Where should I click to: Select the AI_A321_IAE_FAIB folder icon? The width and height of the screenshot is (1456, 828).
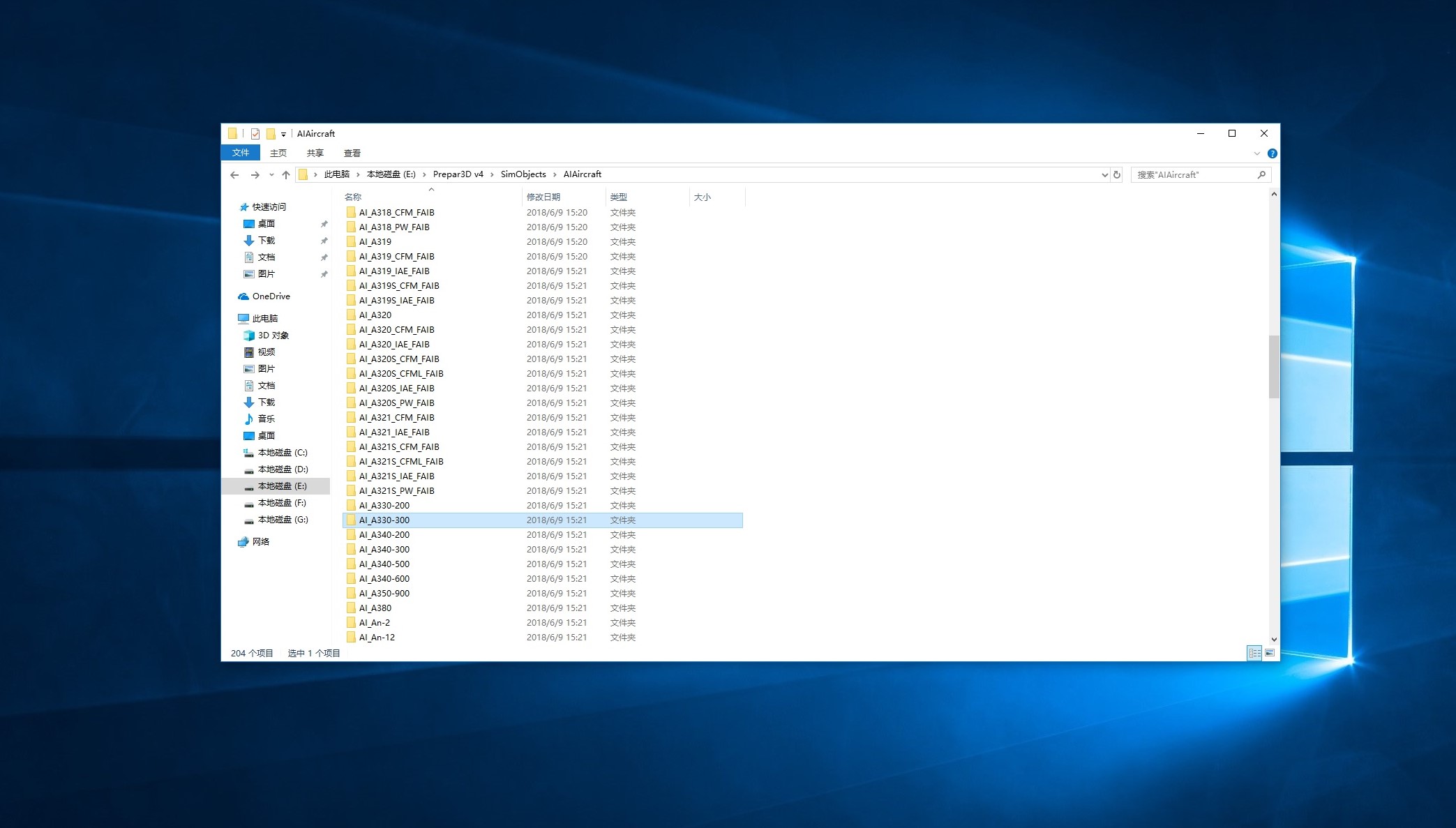pos(351,432)
